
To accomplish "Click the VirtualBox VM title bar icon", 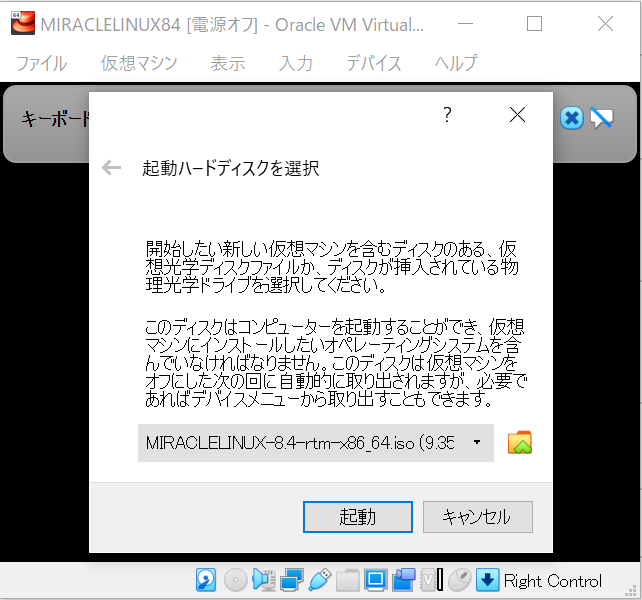I will pos(23,23).
